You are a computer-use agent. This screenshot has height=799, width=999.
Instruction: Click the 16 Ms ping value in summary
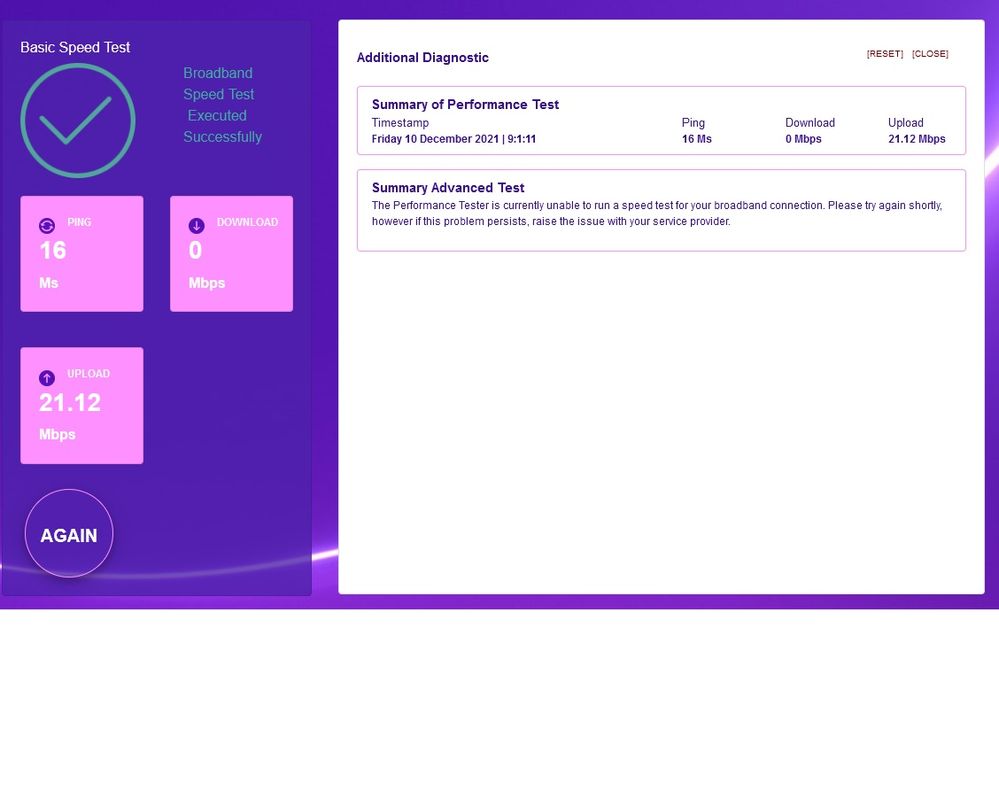tap(697, 139)
